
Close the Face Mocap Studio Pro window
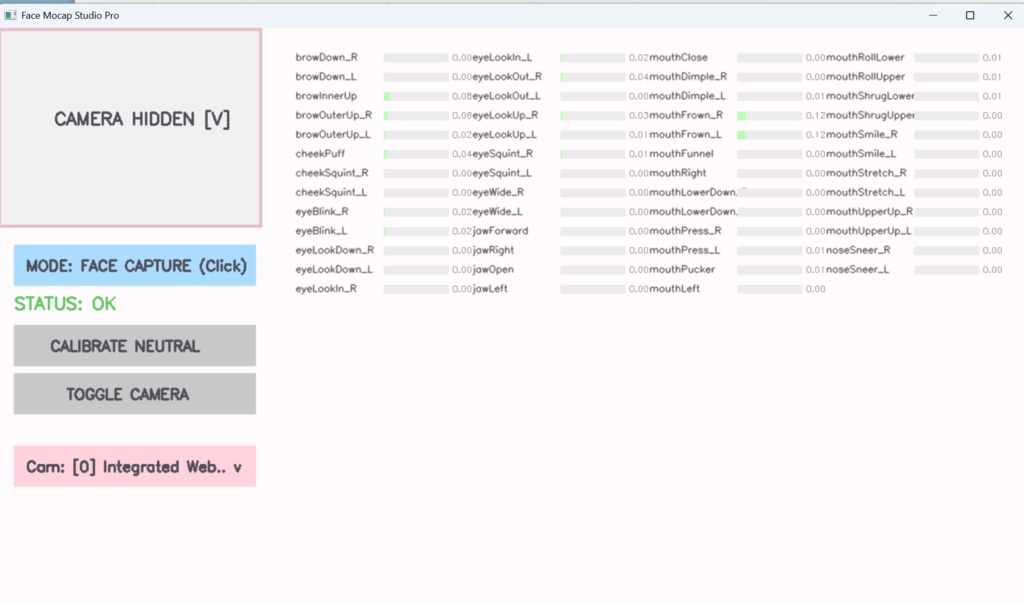pos(1007,16)
